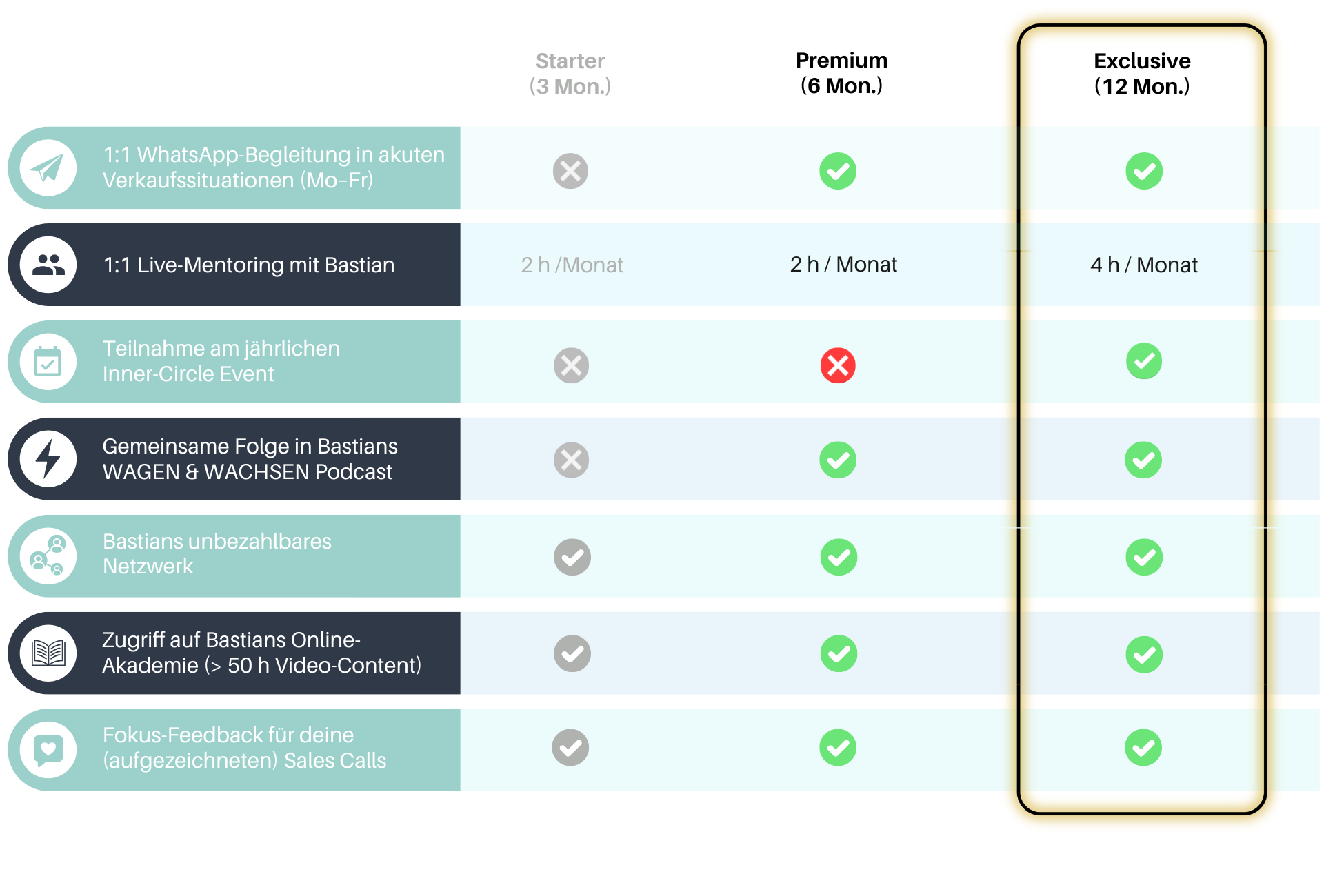This screenshot has width=1324, height=896.
Task: Click the open book Online-Akademie icon
Action: pos(48,653)
